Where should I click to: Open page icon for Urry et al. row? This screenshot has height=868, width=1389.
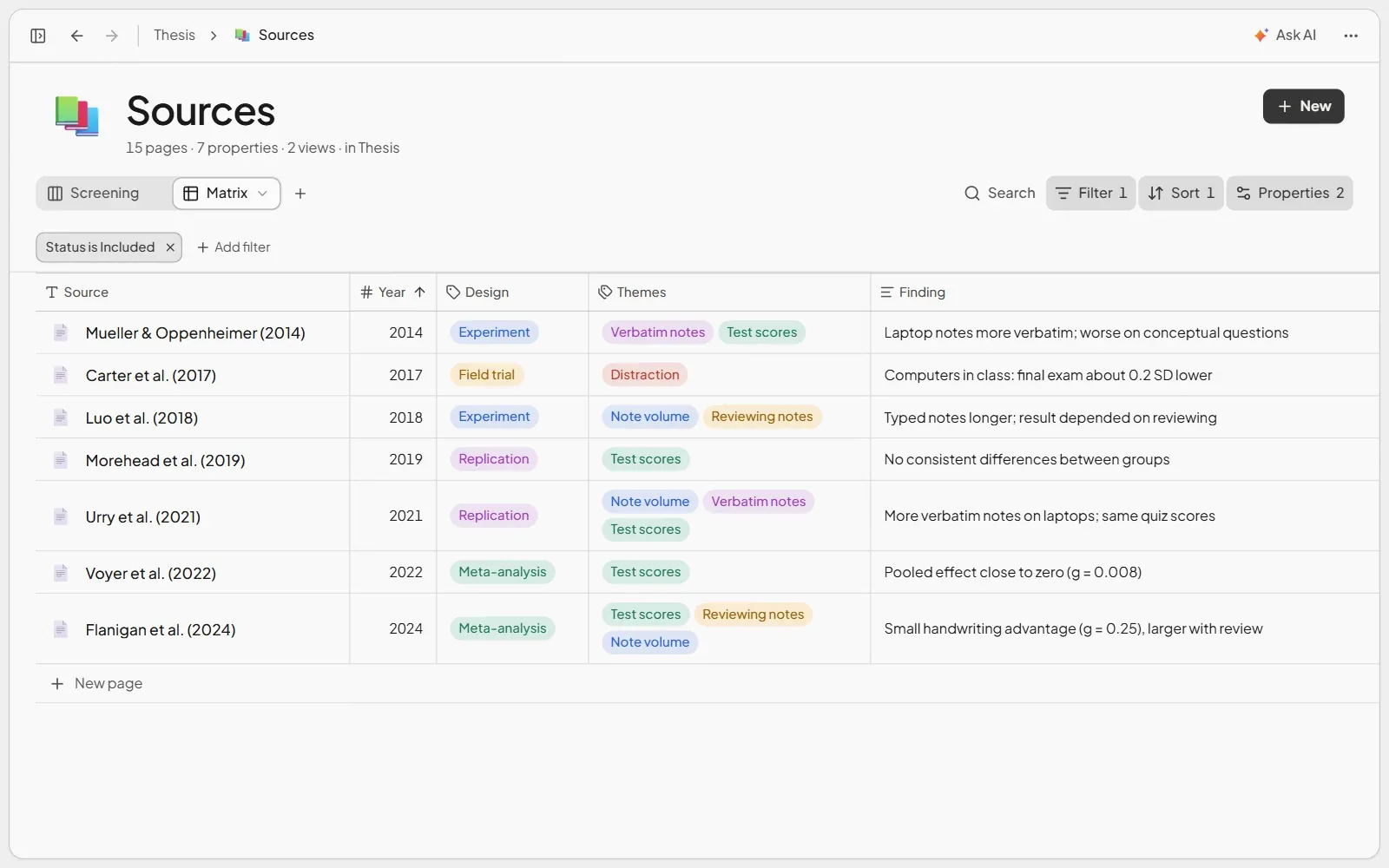(x=61, y=516)
